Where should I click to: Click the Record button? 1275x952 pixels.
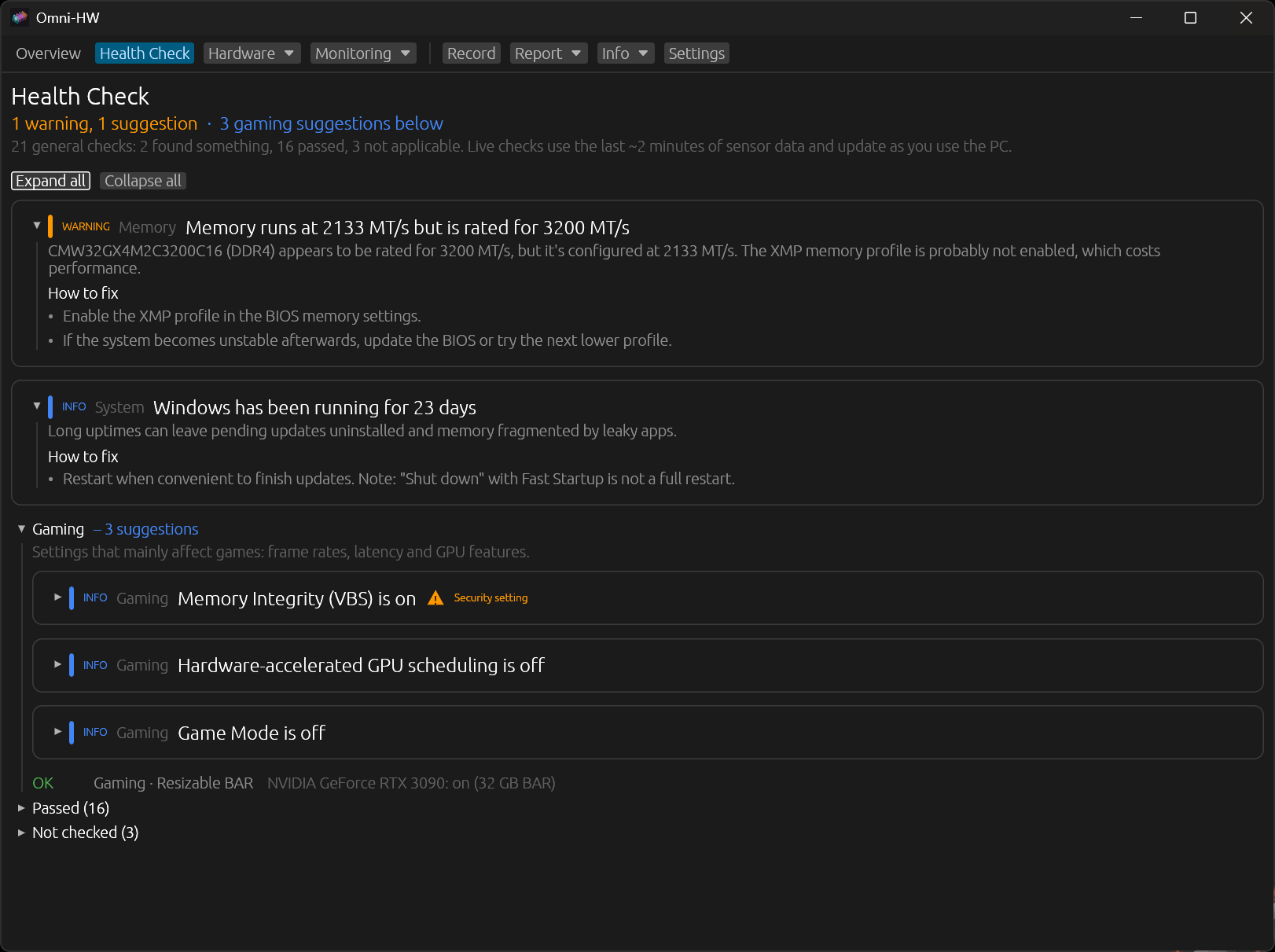click(471, 53)
